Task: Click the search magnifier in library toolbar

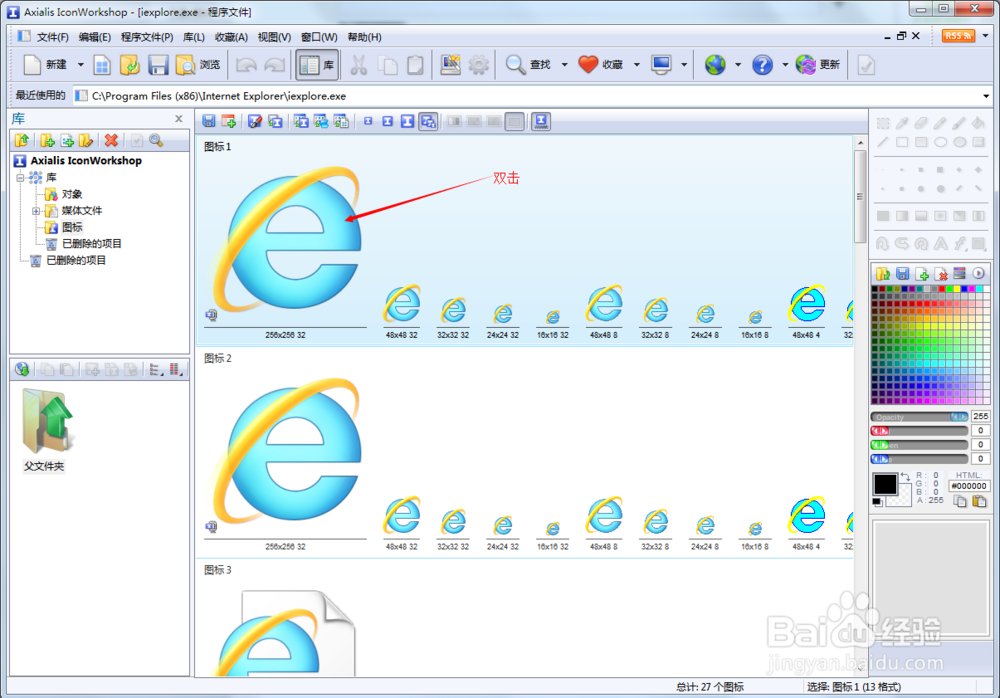Action: 156,140
